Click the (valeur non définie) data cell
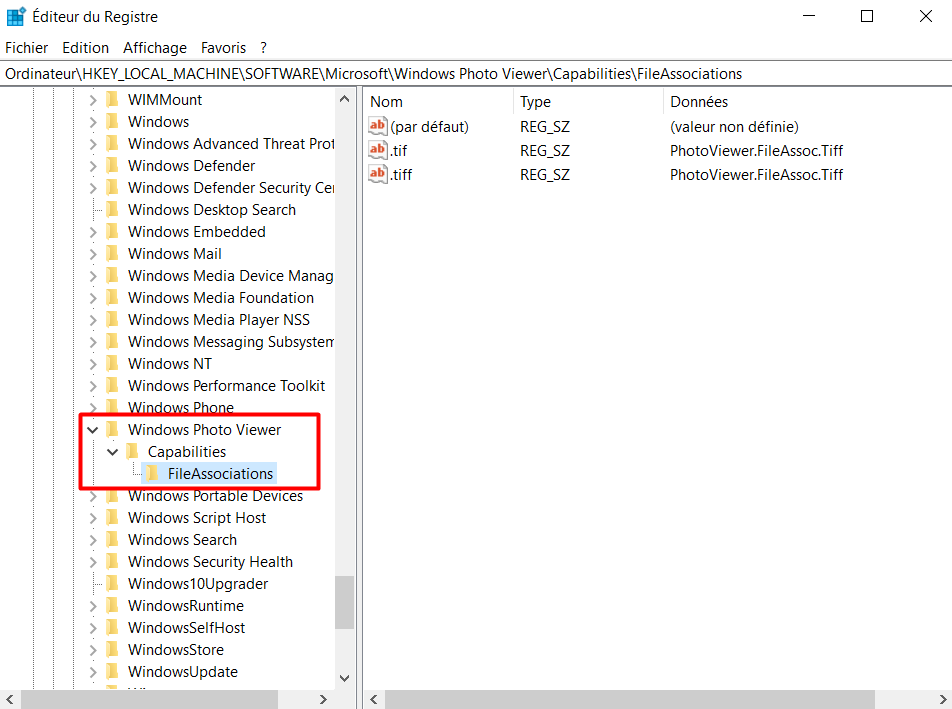952x709 pixels. tap(734, 127)
